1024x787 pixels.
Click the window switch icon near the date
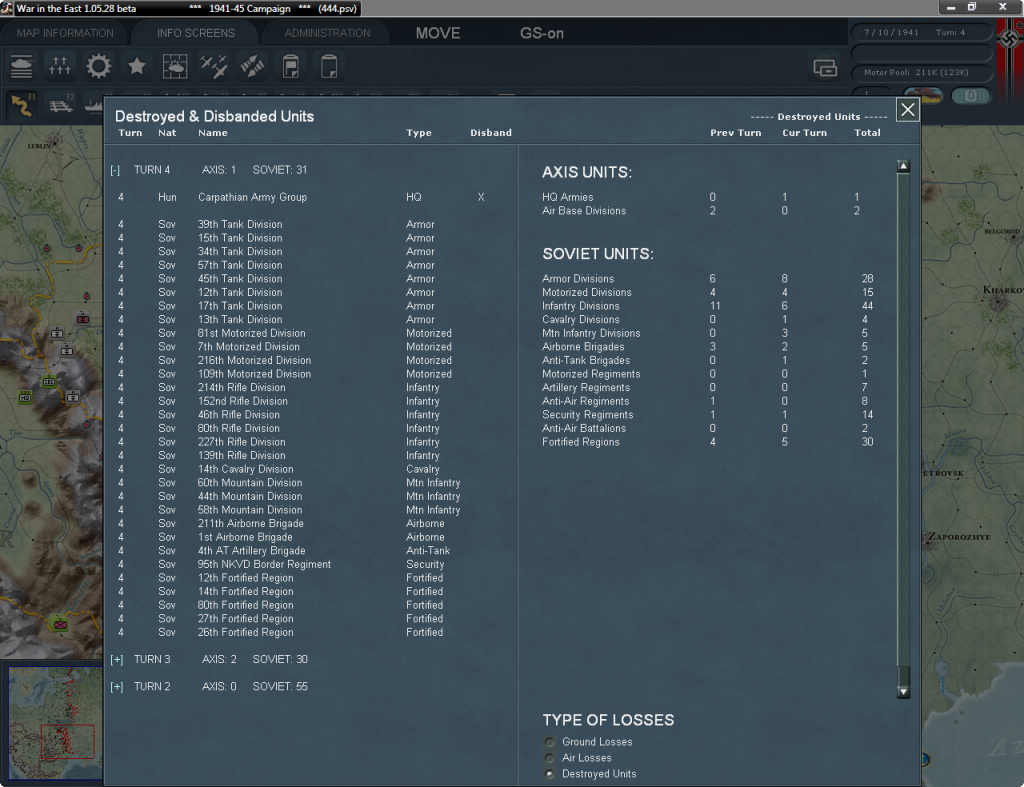tap(825, 67)
